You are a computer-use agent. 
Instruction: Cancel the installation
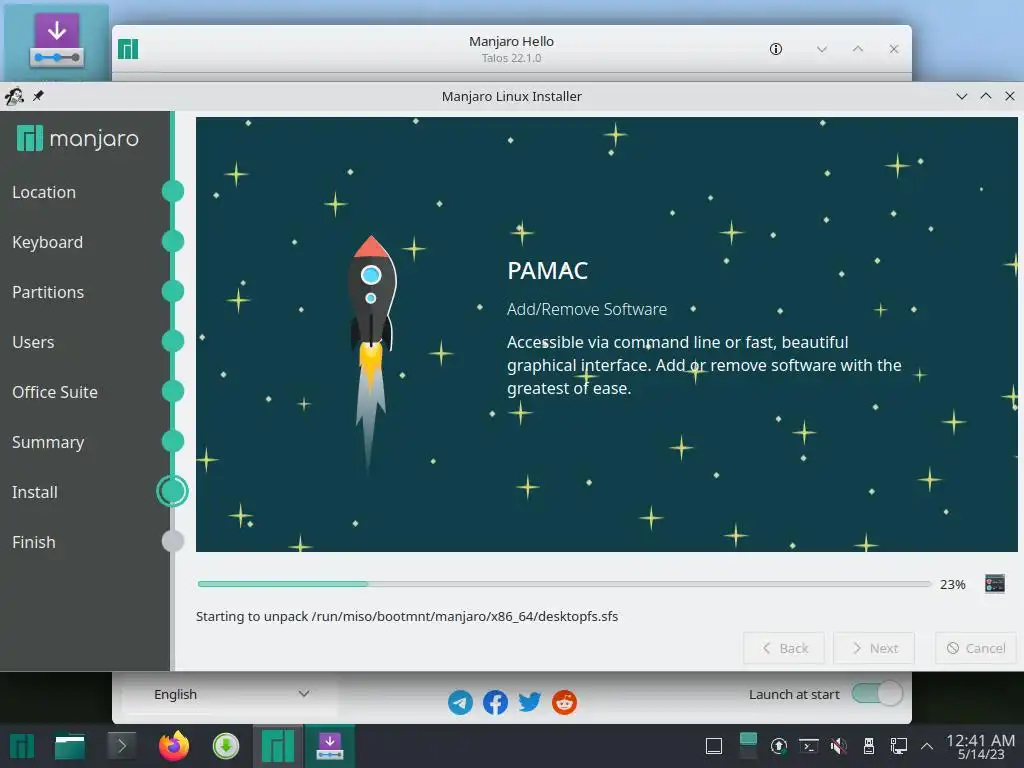[976, 648]
